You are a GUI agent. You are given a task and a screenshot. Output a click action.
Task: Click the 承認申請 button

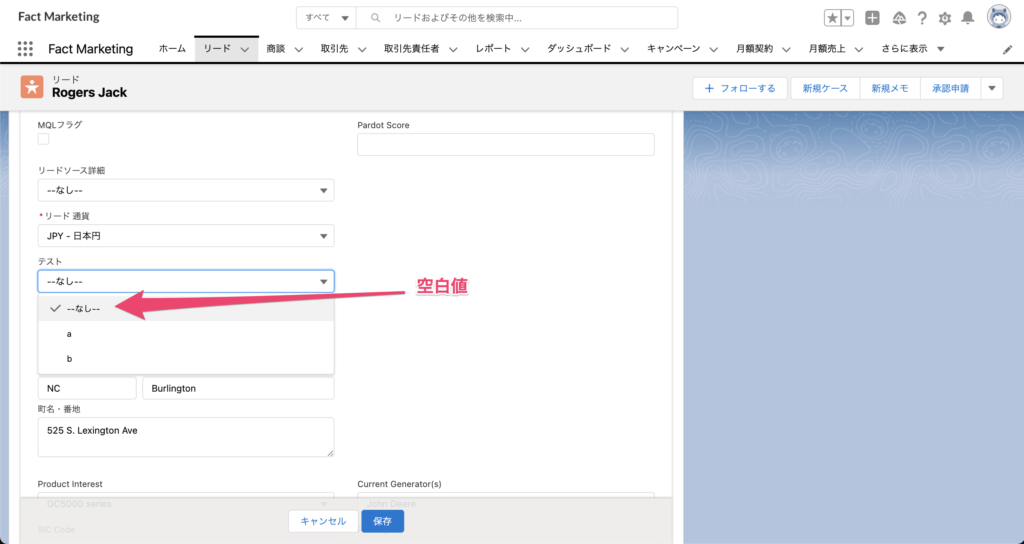pos(950,88)
